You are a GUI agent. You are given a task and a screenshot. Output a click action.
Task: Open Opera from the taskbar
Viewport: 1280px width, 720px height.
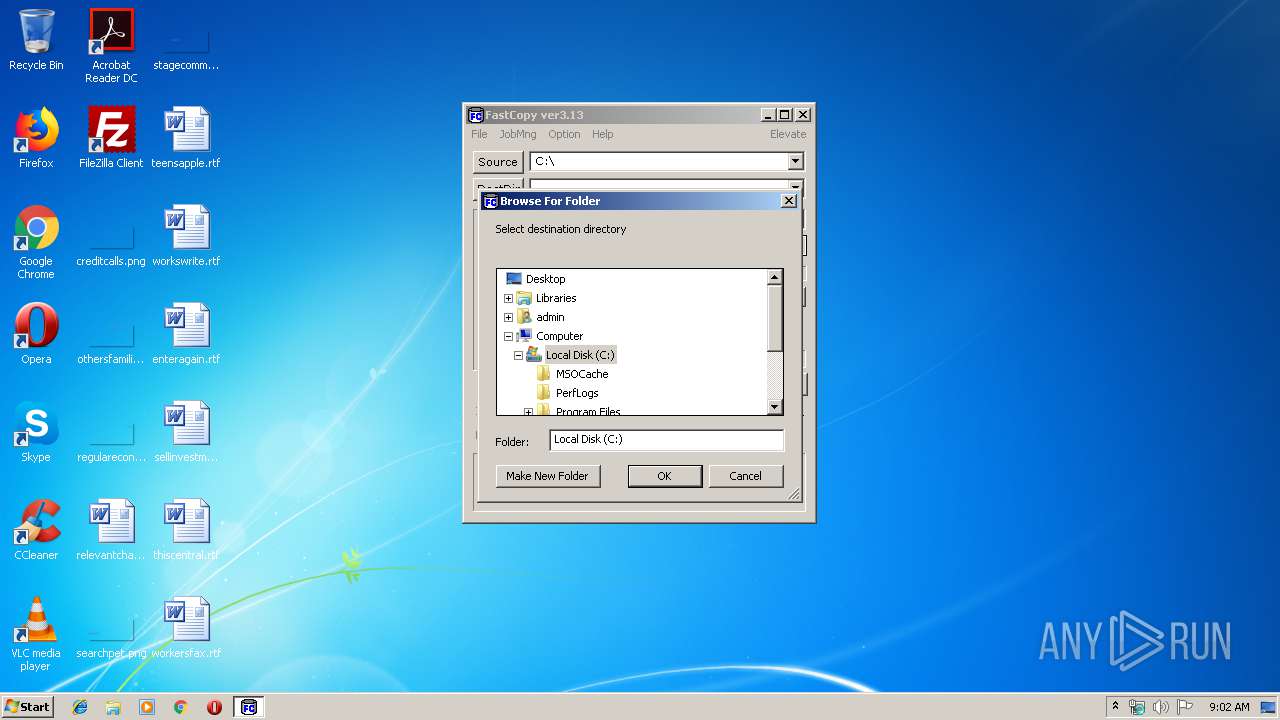[x=214, y=707]
